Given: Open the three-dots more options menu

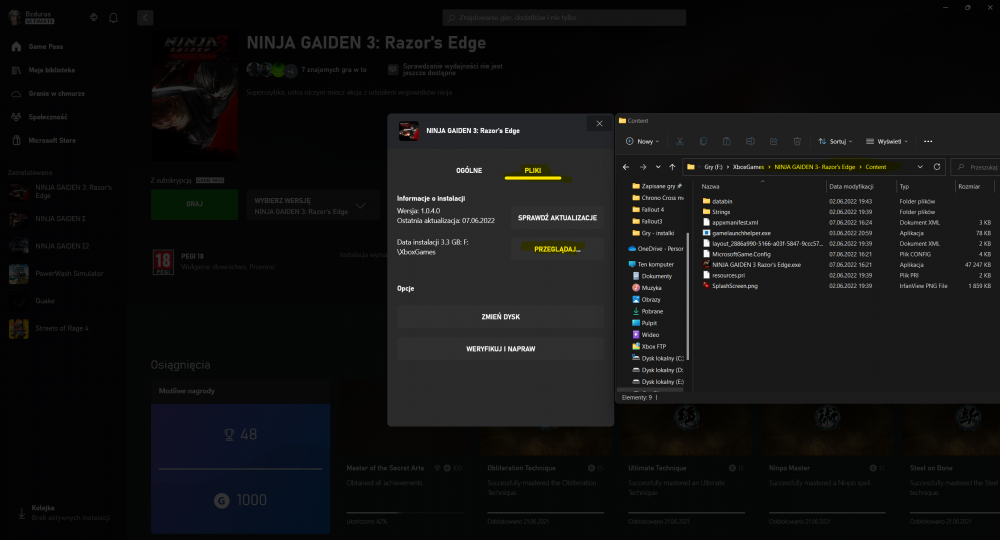Looking at the screenshot, I should (x=928, y=142).
